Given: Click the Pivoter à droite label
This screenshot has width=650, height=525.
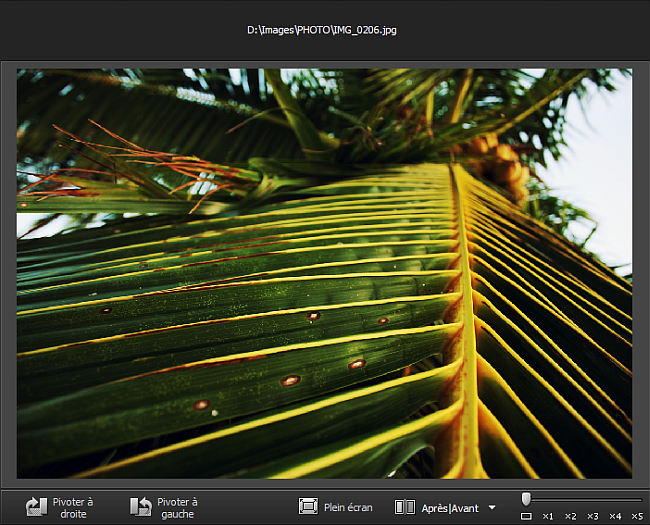Looking at the screenshot, I should [x=73, y=508].
